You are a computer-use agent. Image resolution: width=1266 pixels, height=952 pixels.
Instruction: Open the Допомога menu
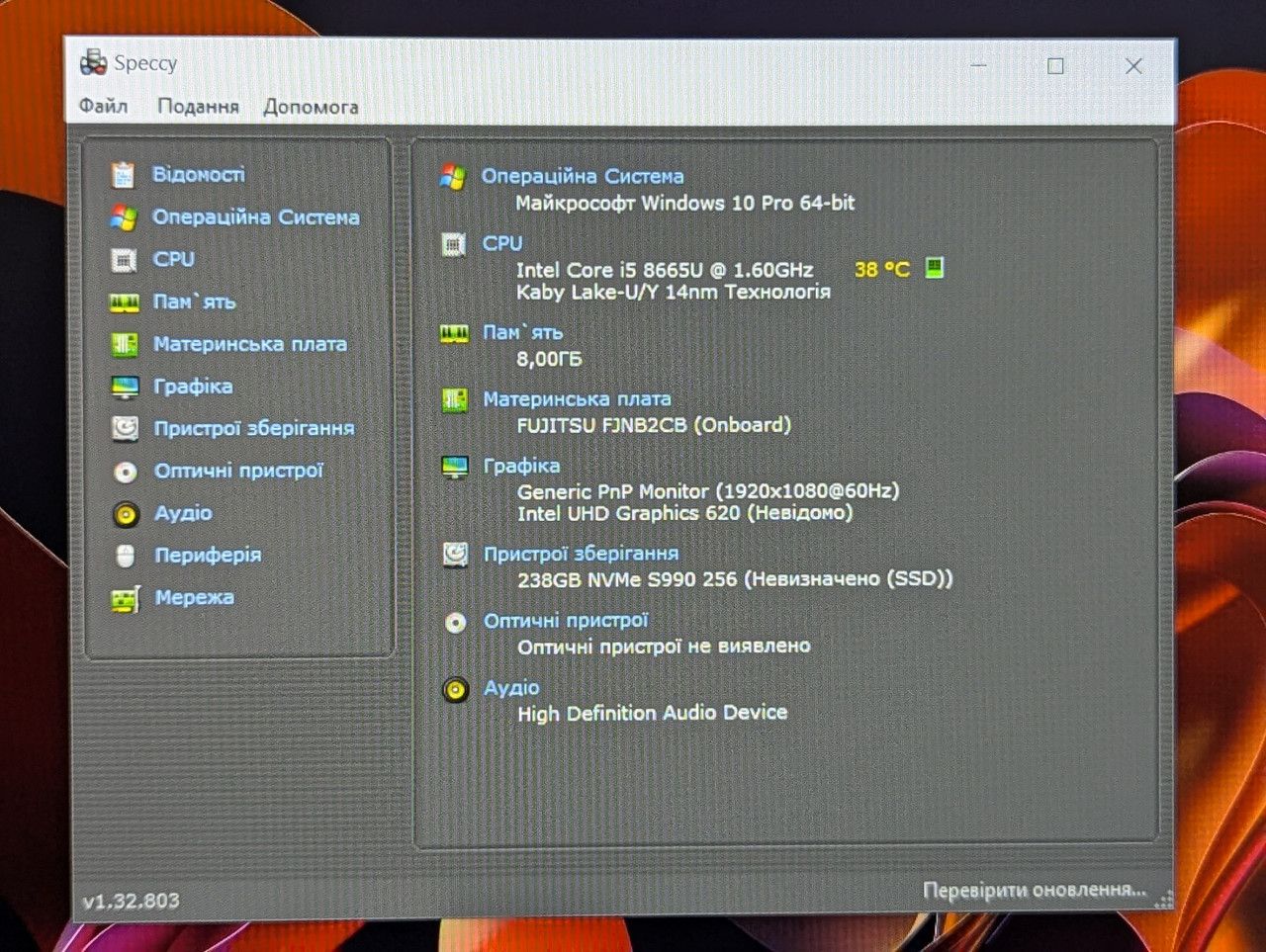coord(311,107)
